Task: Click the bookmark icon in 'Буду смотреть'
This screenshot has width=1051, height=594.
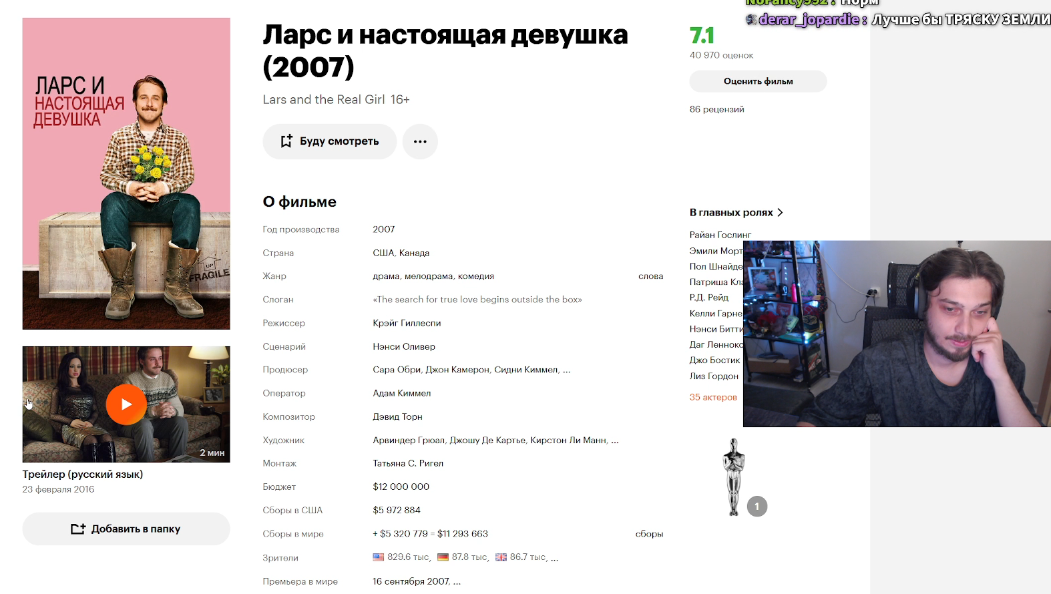Action: click(286, 141)
